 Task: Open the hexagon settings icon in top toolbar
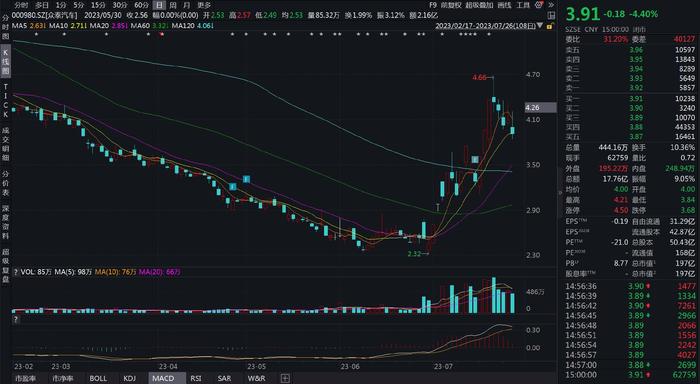pyautogui.click(x=539, y=5)
